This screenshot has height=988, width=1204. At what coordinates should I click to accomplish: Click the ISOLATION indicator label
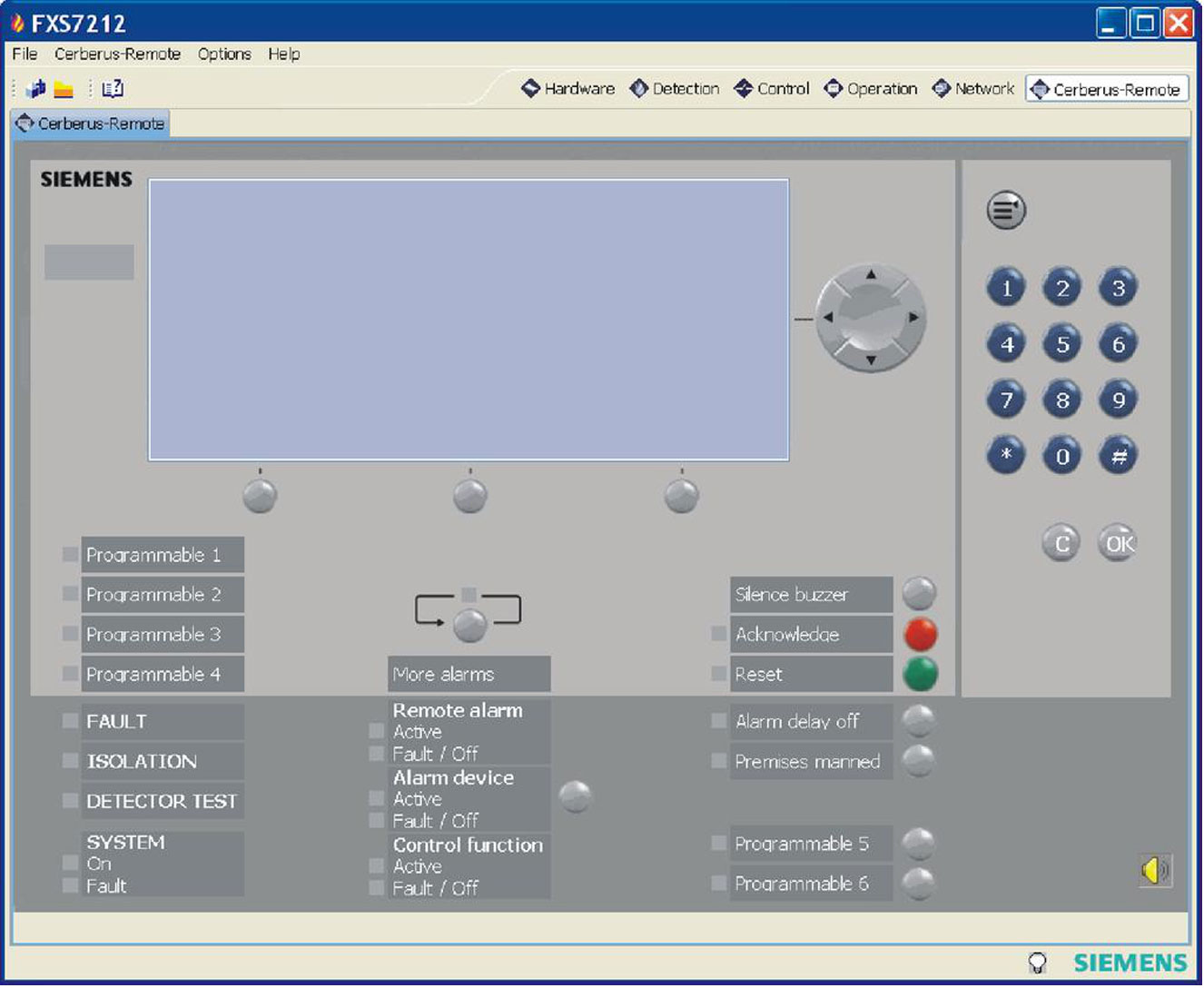[x=163, y=762]
